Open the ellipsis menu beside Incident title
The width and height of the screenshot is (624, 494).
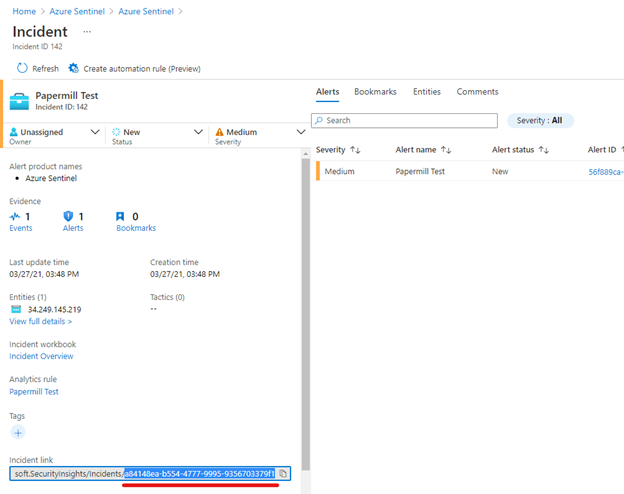pos(87,31)
